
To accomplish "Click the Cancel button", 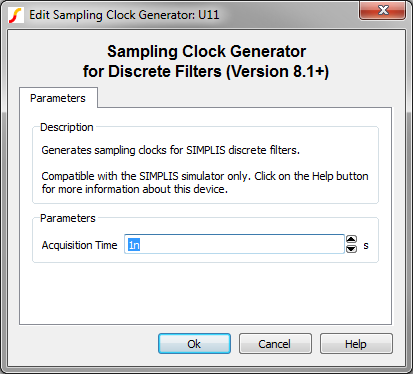I will click(275, 344).
